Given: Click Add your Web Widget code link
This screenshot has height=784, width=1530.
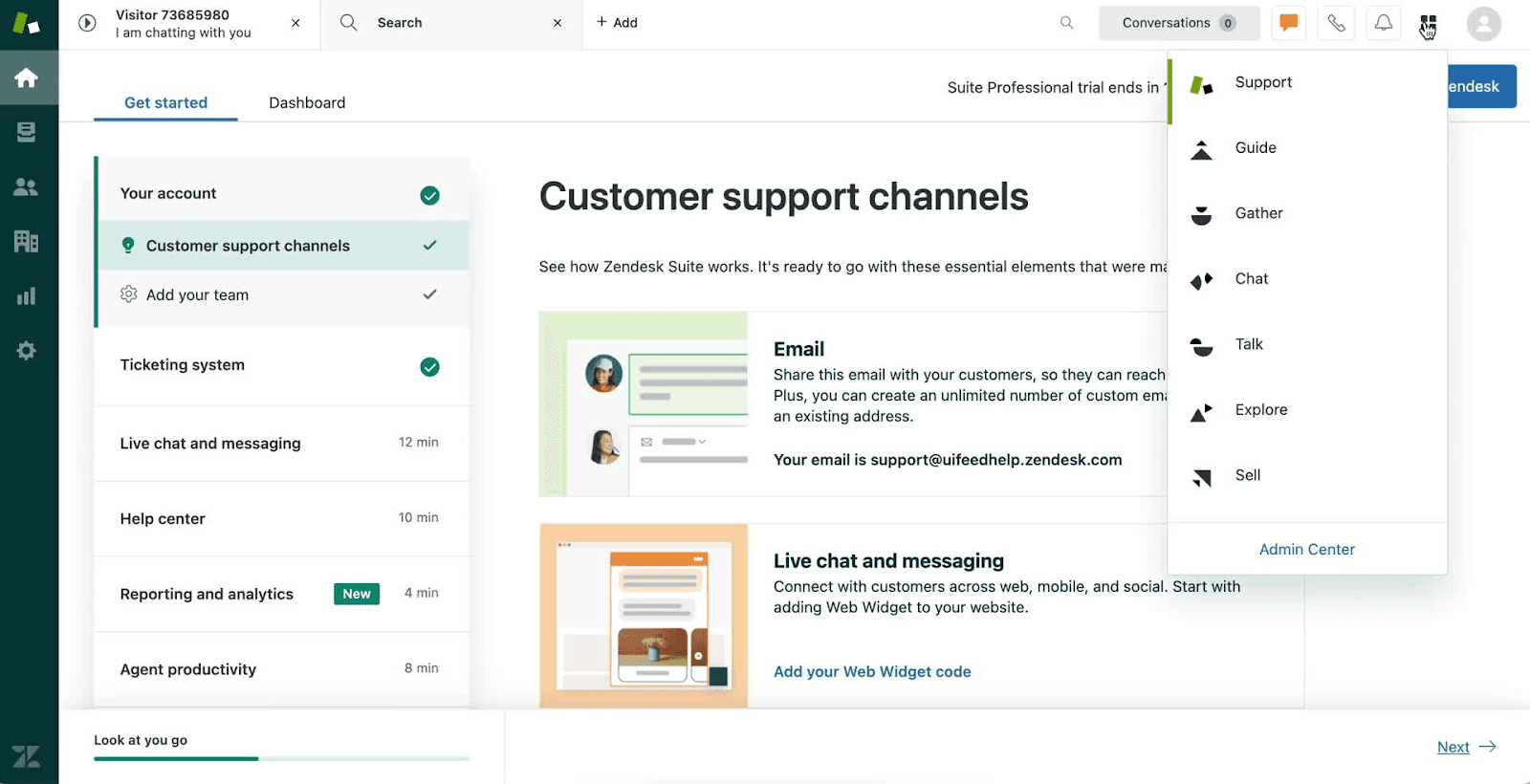Looking at the screenshot, I should click(872, 671).
